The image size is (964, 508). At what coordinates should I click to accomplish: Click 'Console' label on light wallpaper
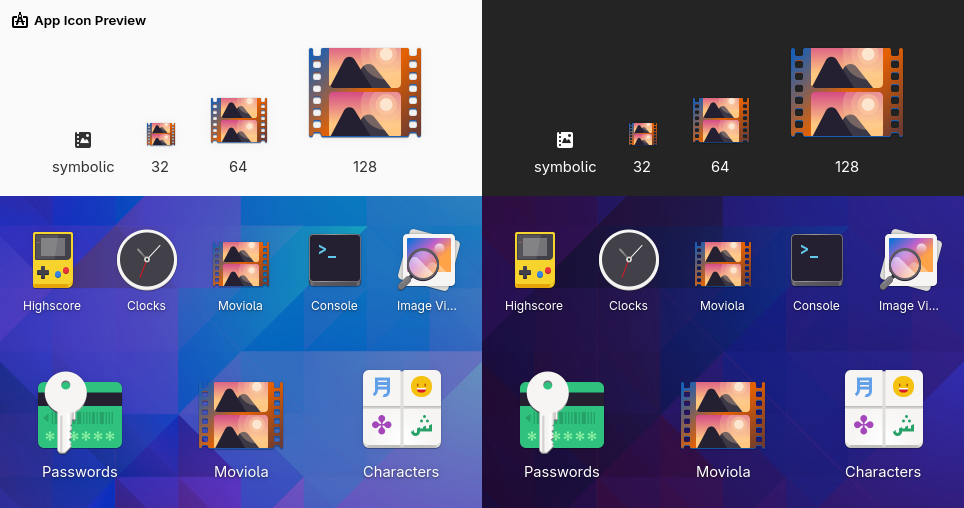334,306
